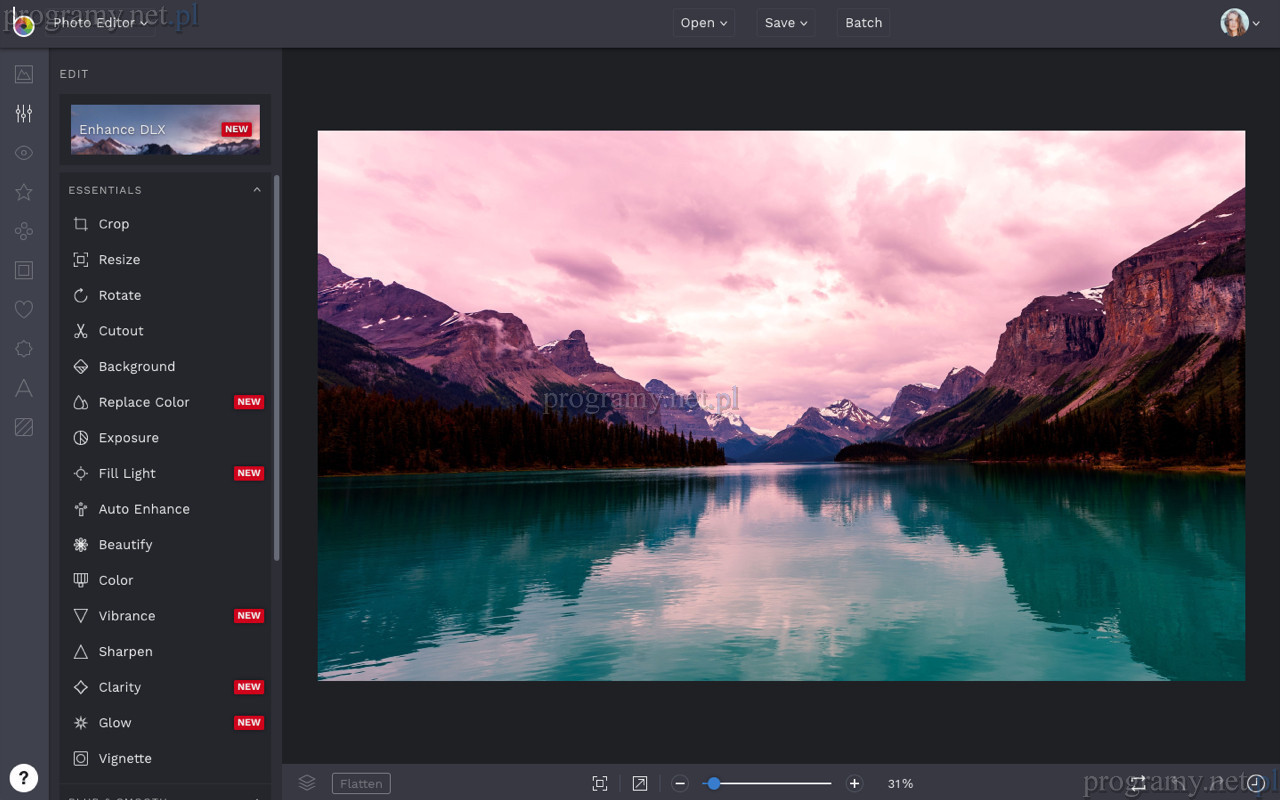
Task: Open the Photo Editor mode dropdown
Action: click(100, 23)
